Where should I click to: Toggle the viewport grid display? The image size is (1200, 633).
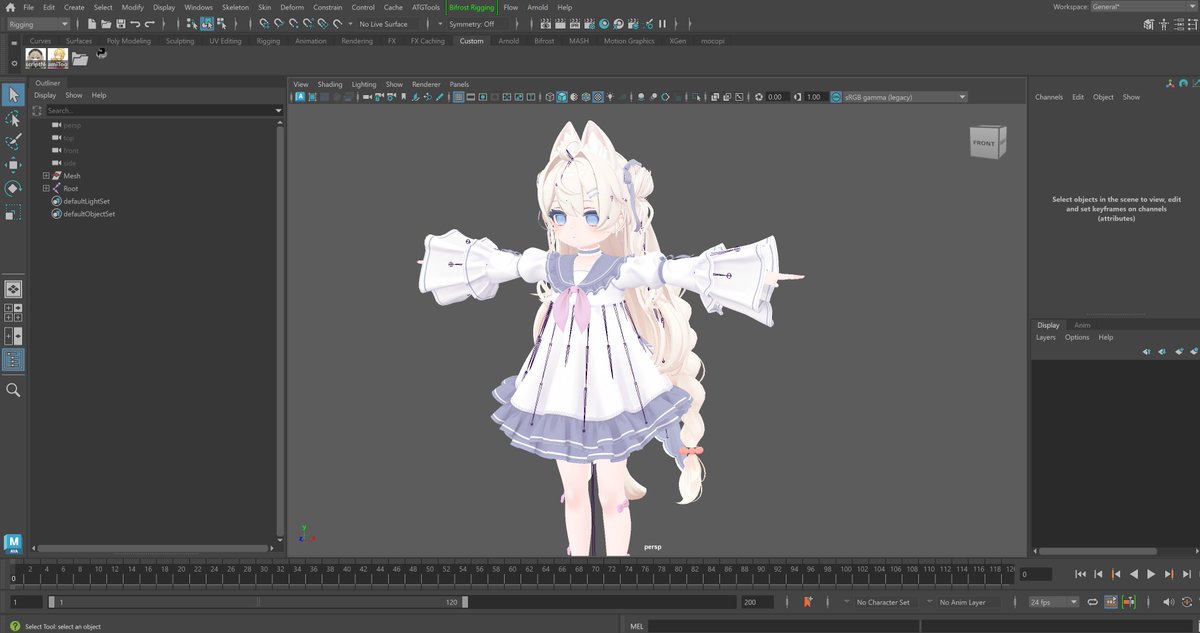coord(459,97)
